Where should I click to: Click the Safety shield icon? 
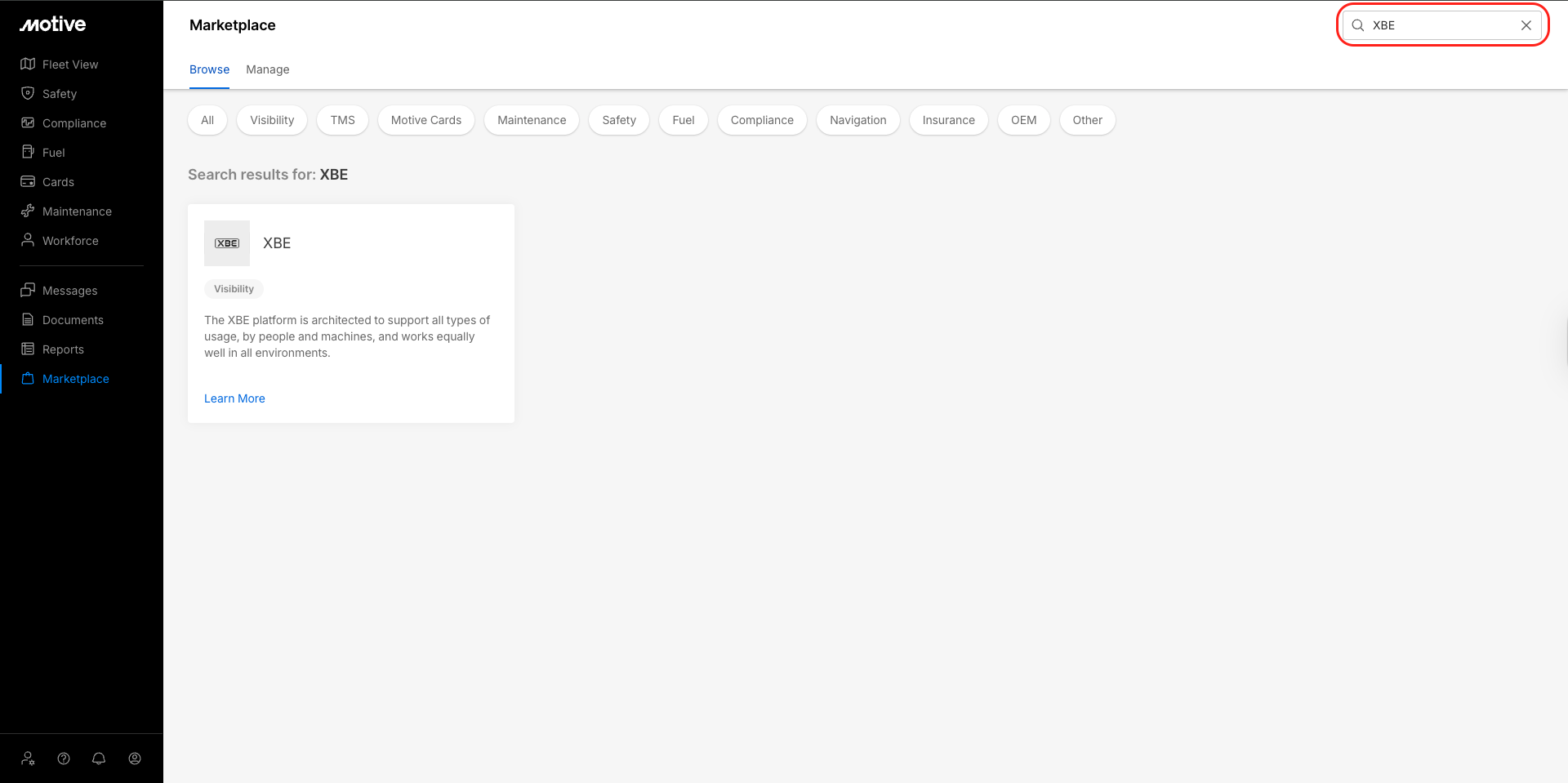click(x=28, y=93)
